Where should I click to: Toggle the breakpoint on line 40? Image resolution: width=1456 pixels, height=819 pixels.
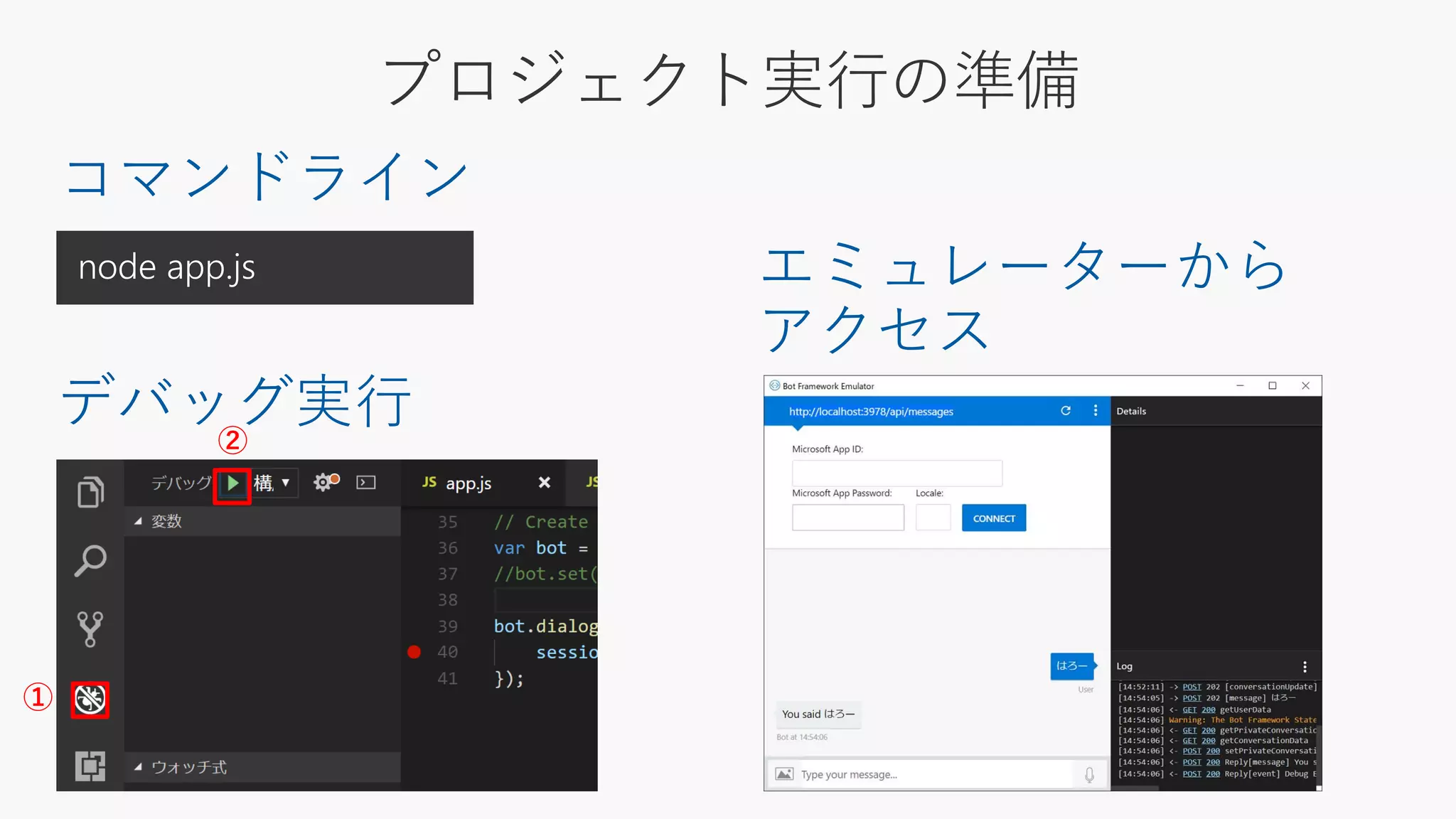414,652
